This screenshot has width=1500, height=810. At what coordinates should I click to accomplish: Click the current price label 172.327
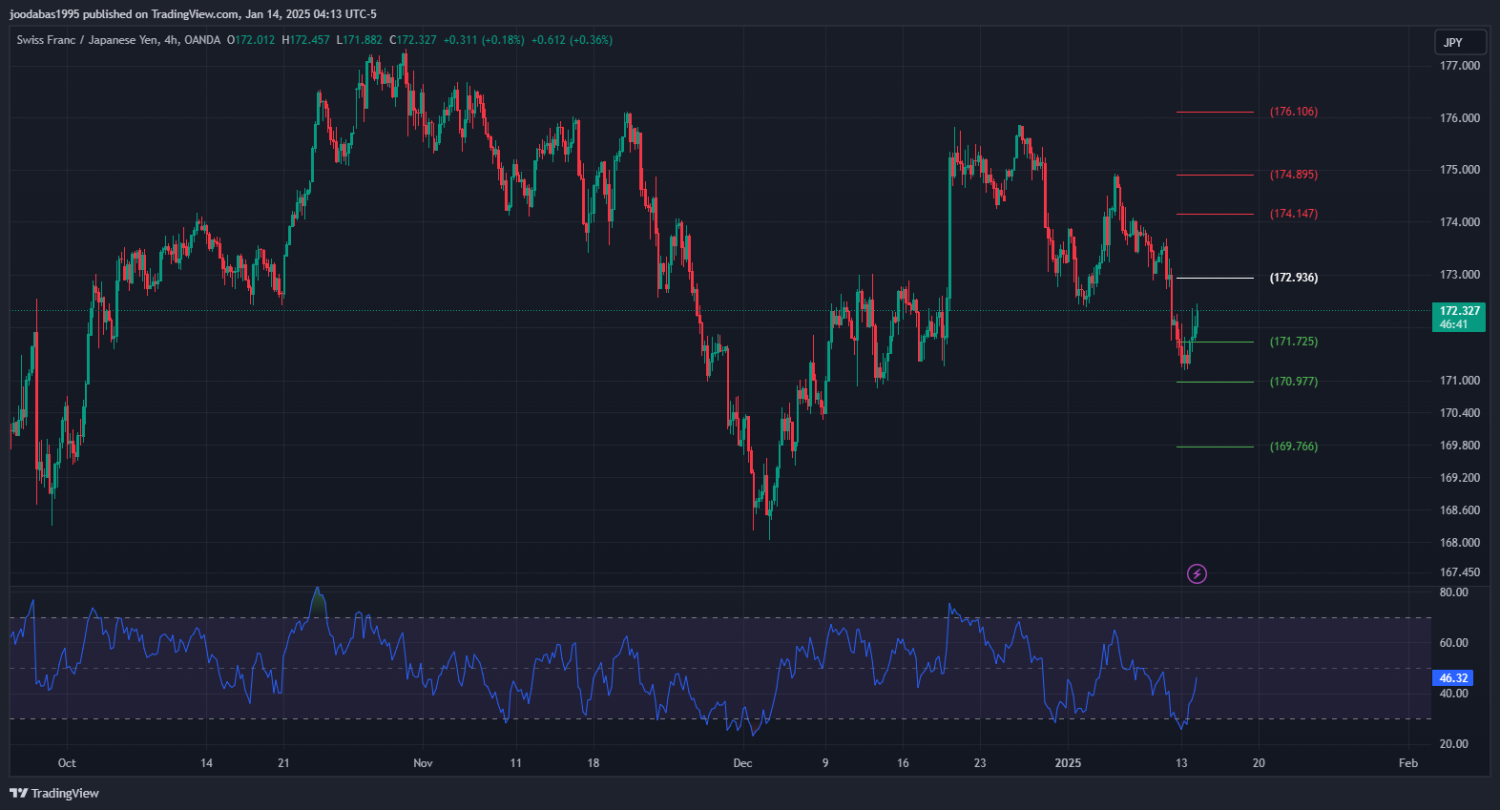1456,311
